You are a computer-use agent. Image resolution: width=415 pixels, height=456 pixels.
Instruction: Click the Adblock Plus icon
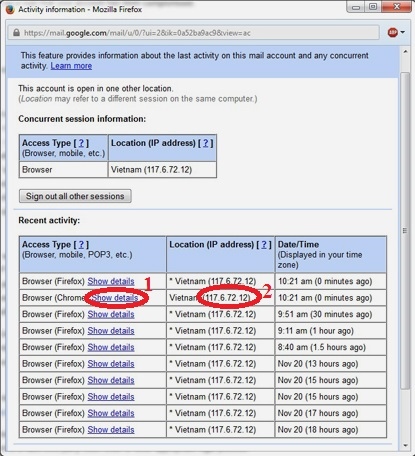[x=393, y=32]
